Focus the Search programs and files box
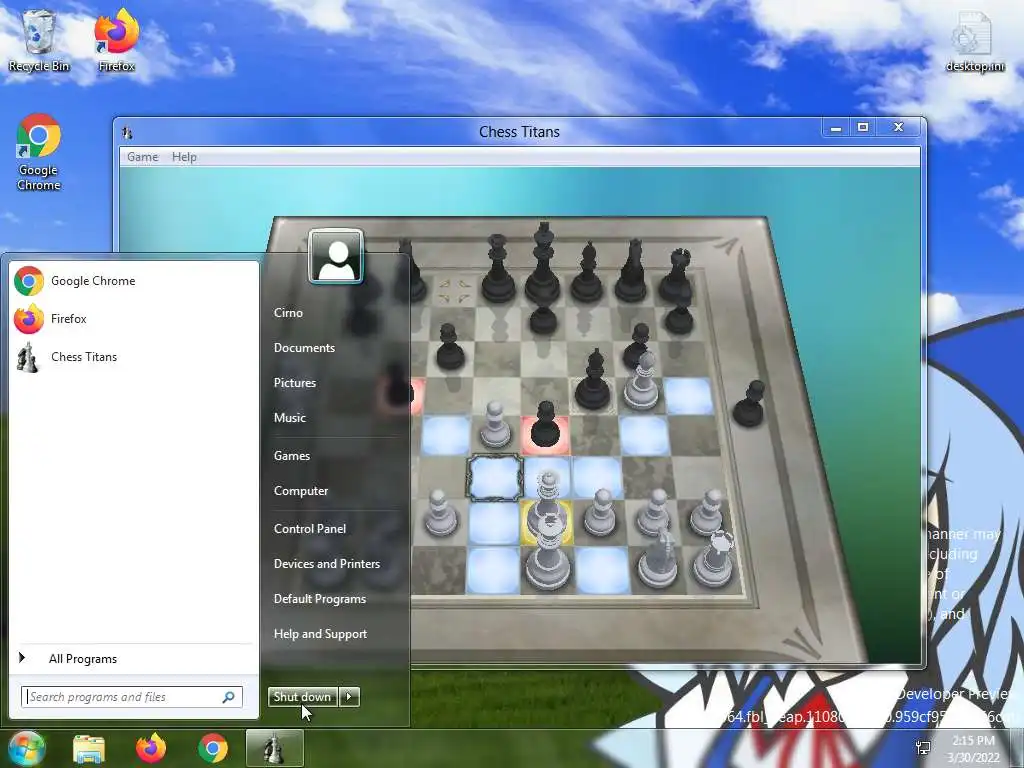 [132, 697]
